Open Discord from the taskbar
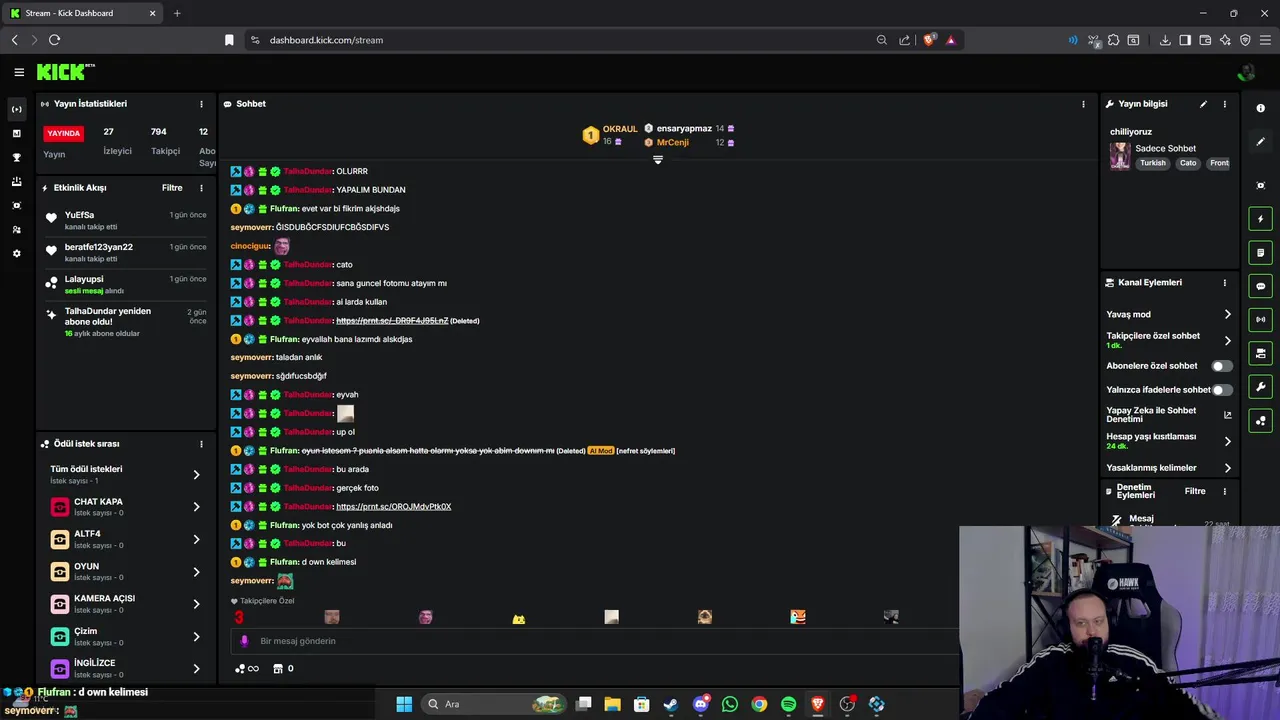This screenshot has width=1280, height=720. click(x=701, y=704)
